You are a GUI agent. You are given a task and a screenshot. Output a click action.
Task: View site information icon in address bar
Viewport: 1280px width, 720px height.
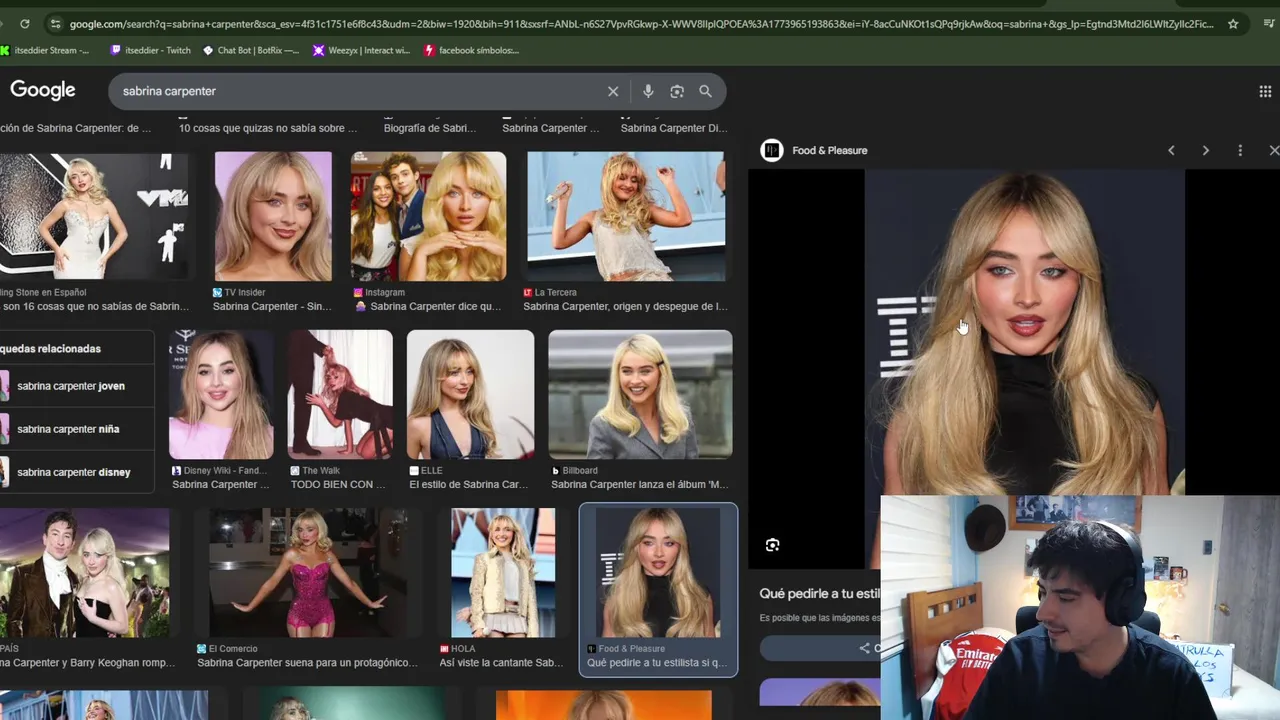click(56, 23)
